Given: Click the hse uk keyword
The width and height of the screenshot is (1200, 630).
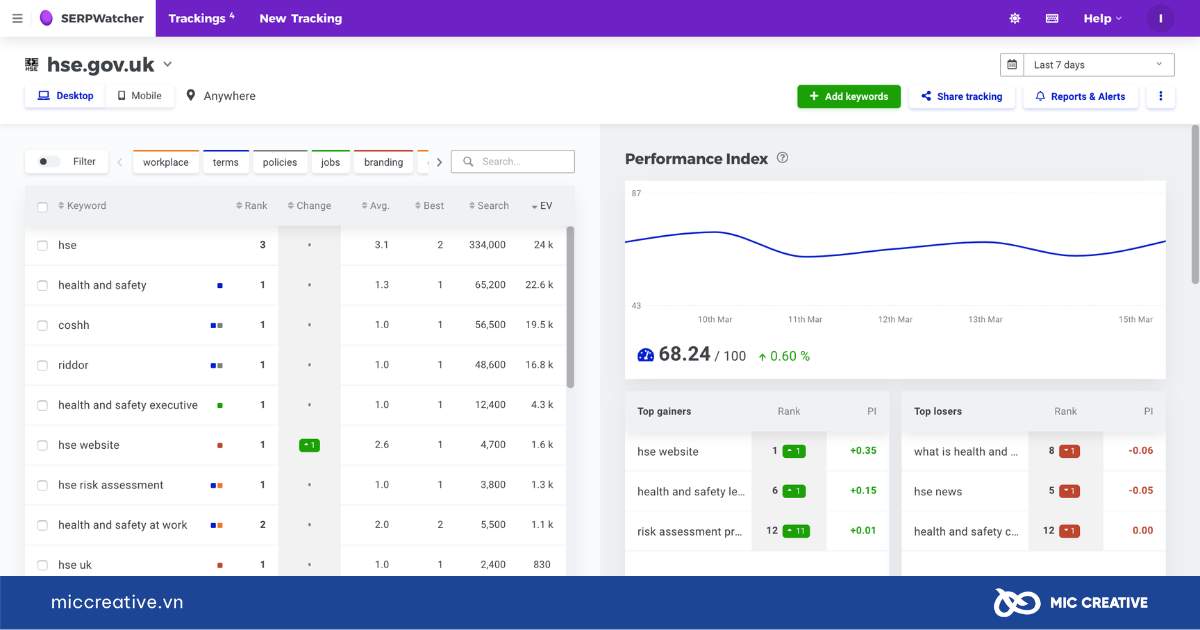Looking at the screenshot, I should click(75, 565).
